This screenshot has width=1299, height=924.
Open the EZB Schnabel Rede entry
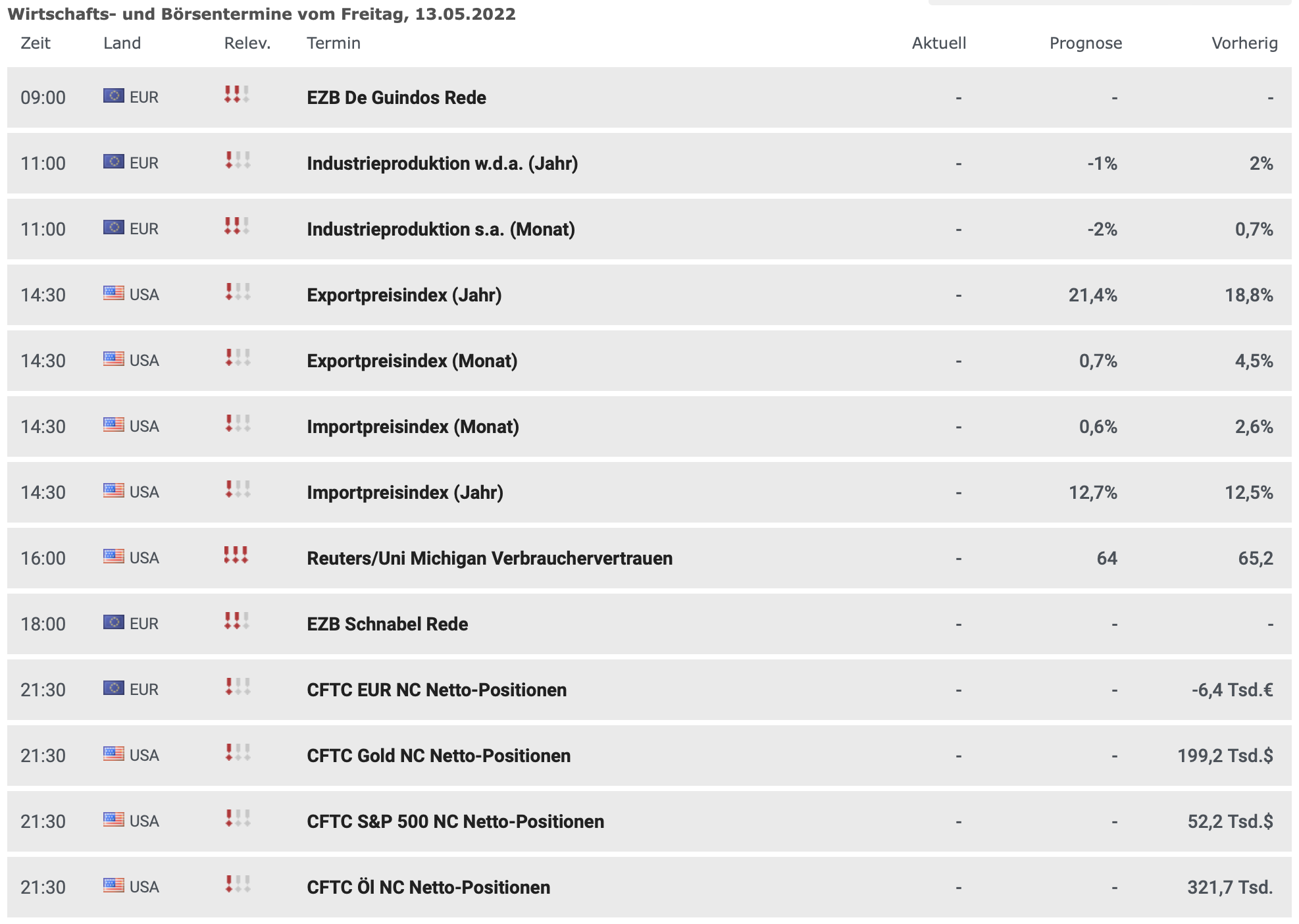coord(387,624)
